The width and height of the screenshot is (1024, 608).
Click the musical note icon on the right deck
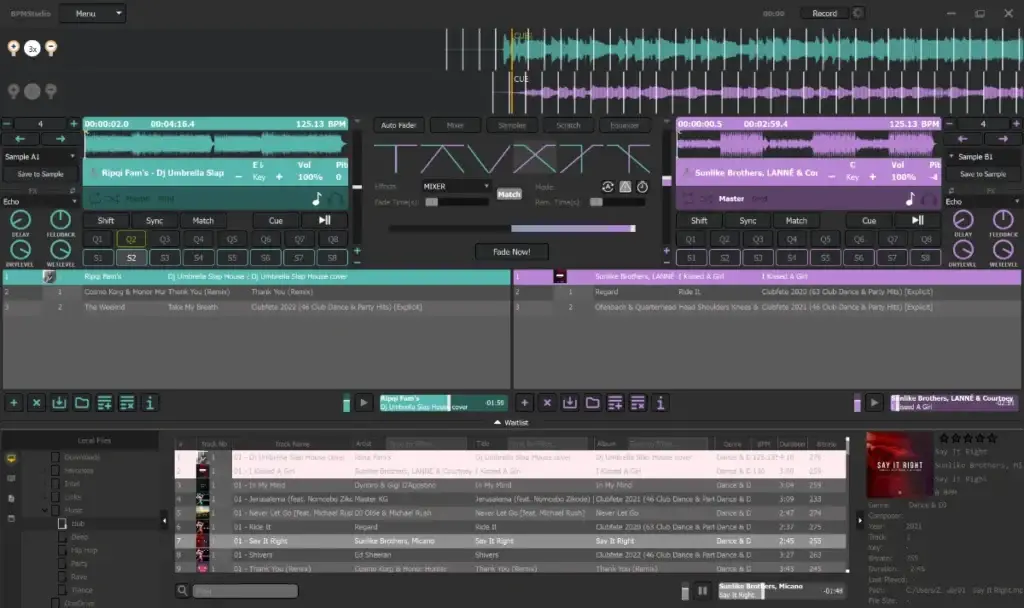coord(910,199)
